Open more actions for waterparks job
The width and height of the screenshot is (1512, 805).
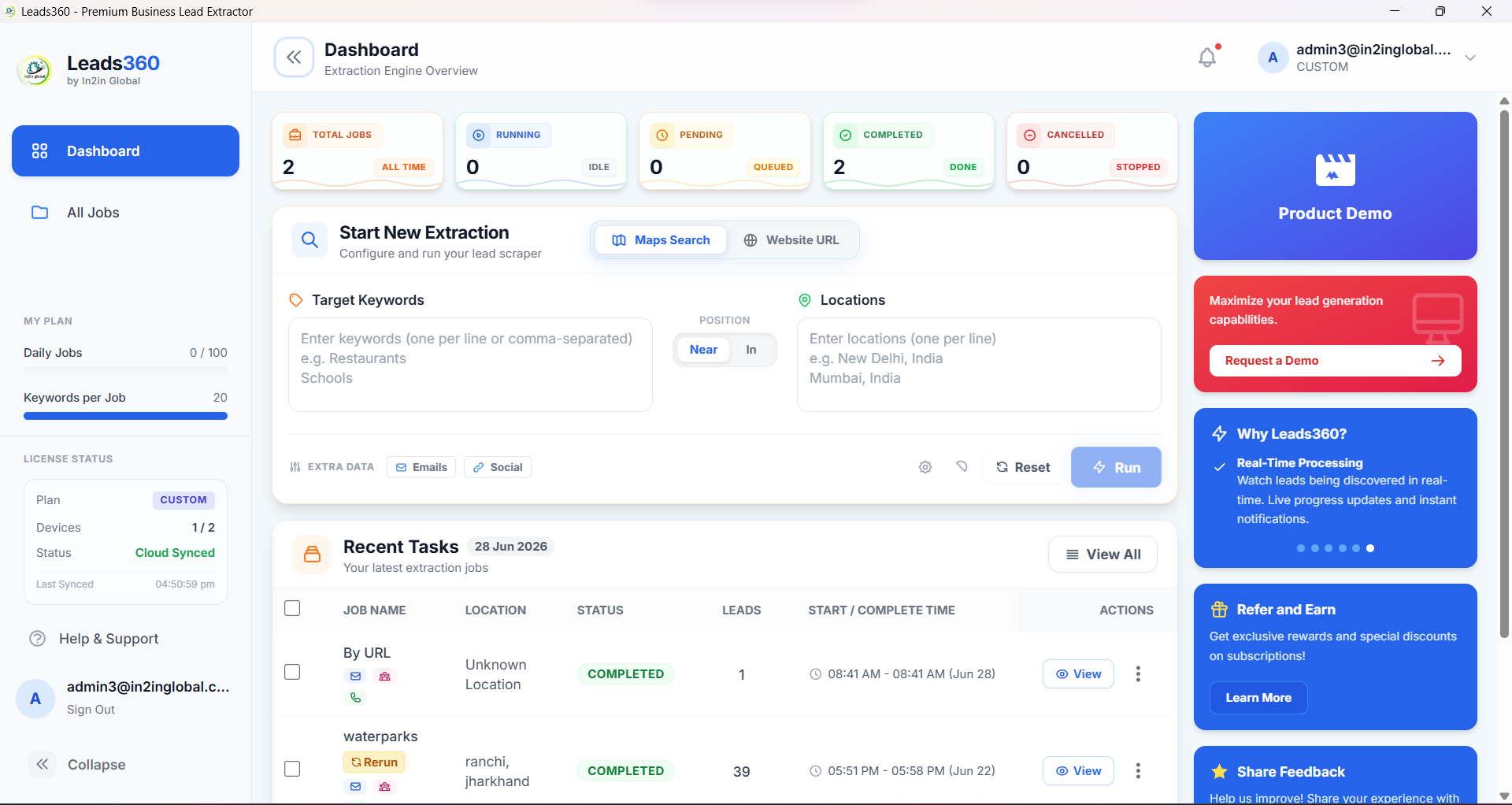click(1138, 771)
